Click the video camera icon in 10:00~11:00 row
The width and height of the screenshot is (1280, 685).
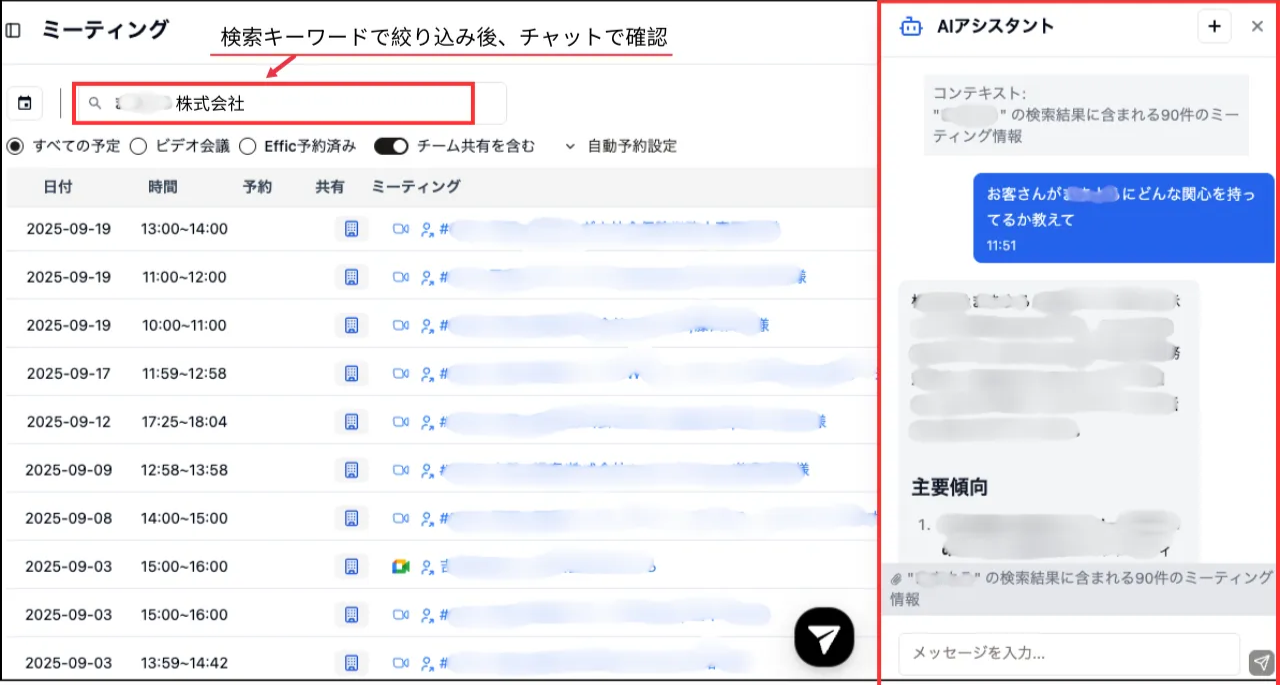401,325
